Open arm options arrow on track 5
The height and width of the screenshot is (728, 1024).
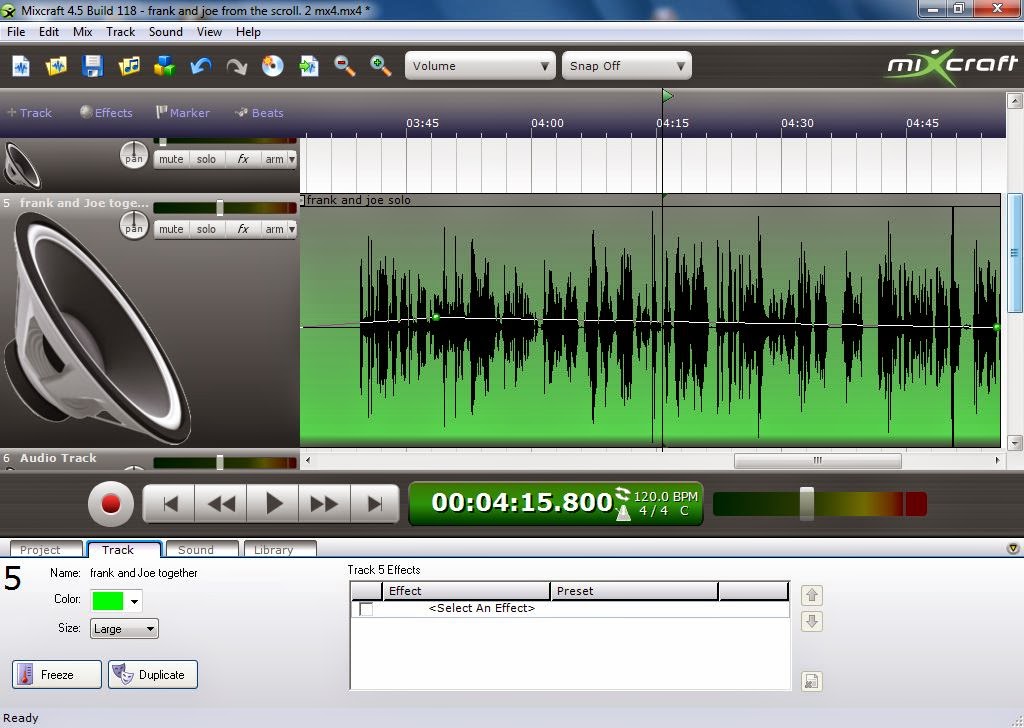click(x=292, y=229)
